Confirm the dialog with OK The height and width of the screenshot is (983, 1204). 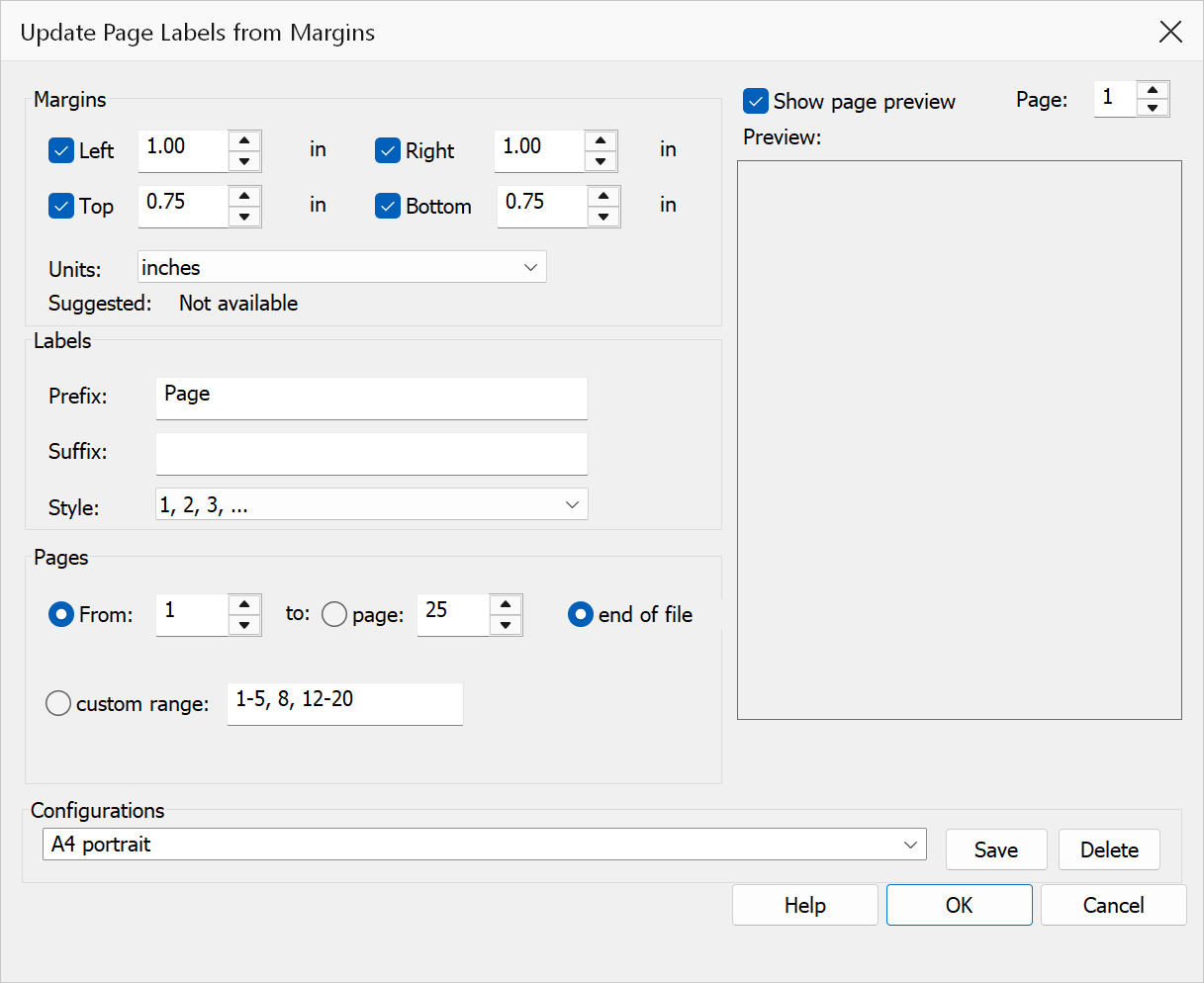[x=960, y=905]
